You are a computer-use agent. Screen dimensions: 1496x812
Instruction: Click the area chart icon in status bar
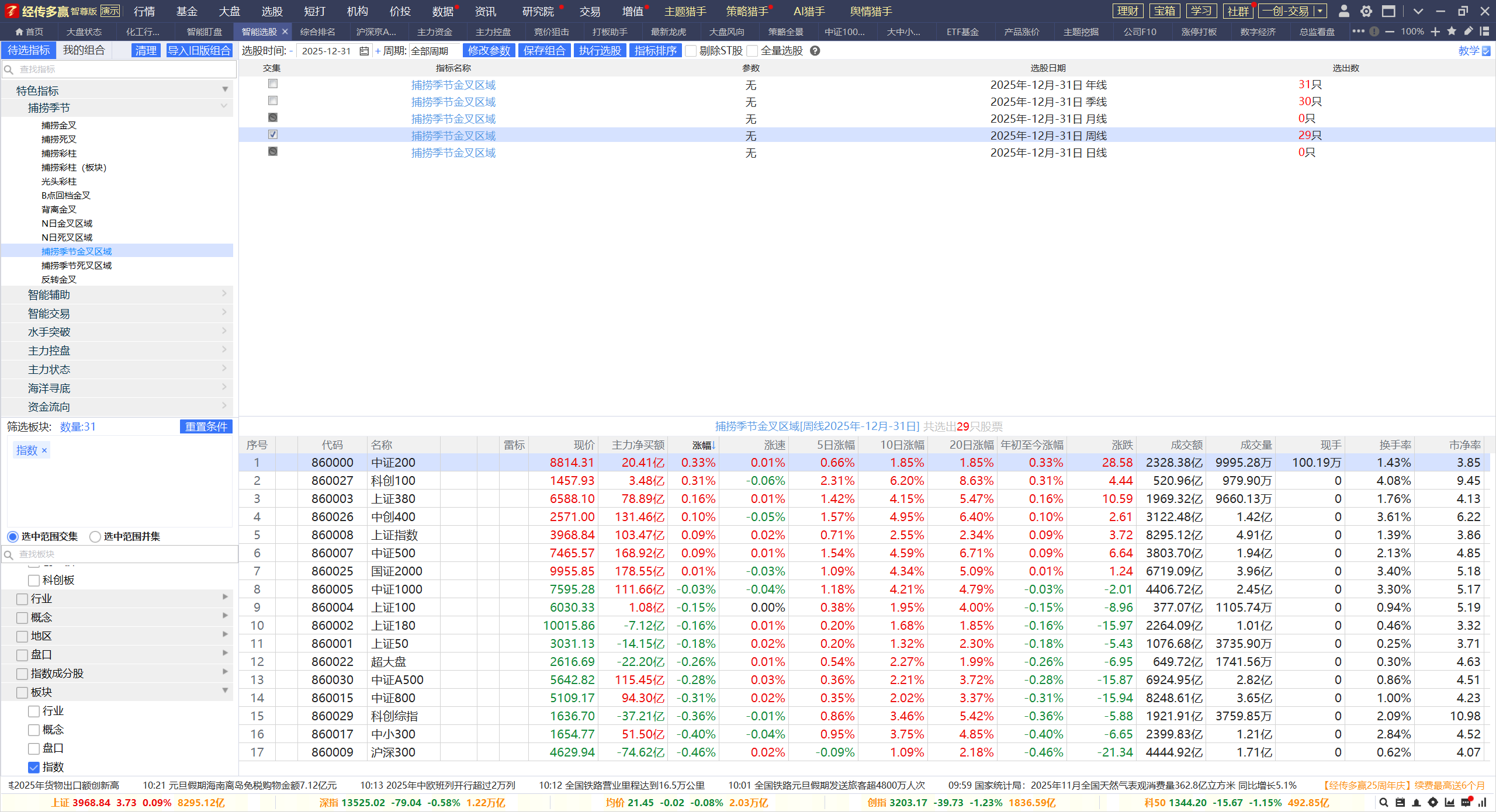tap(1449, 803)
